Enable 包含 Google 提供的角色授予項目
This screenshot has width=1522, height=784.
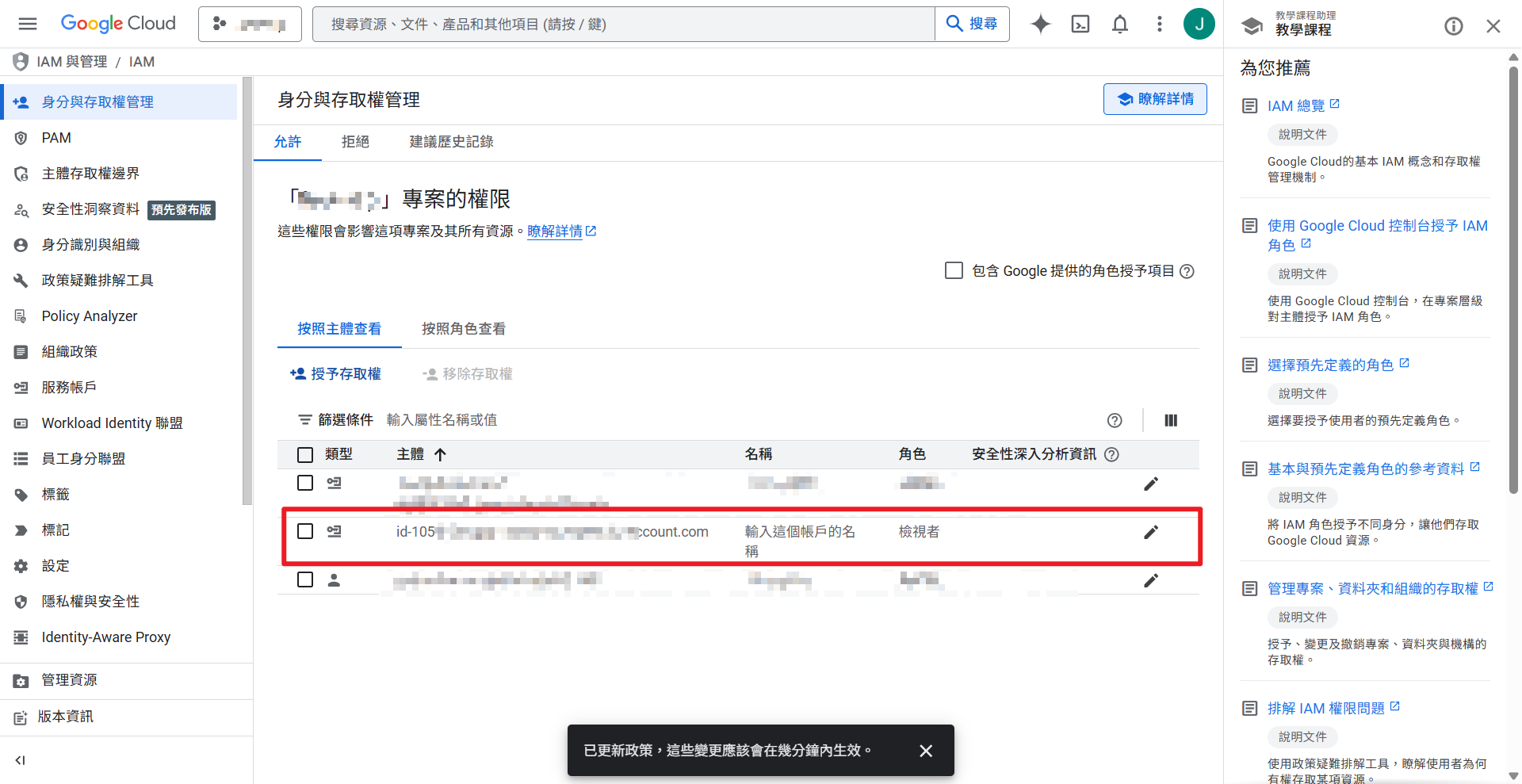pyautogui.click(x=954, y=270)
